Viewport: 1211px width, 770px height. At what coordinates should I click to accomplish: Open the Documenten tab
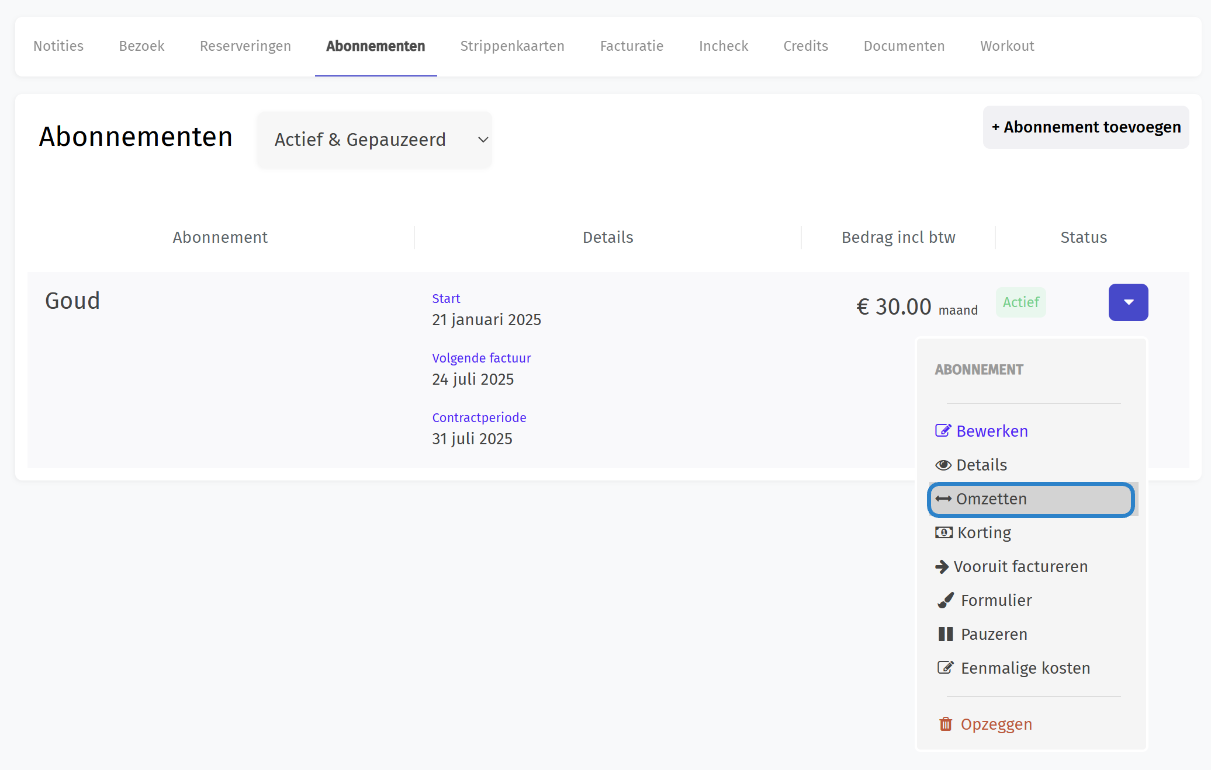(x=904, y=46)
